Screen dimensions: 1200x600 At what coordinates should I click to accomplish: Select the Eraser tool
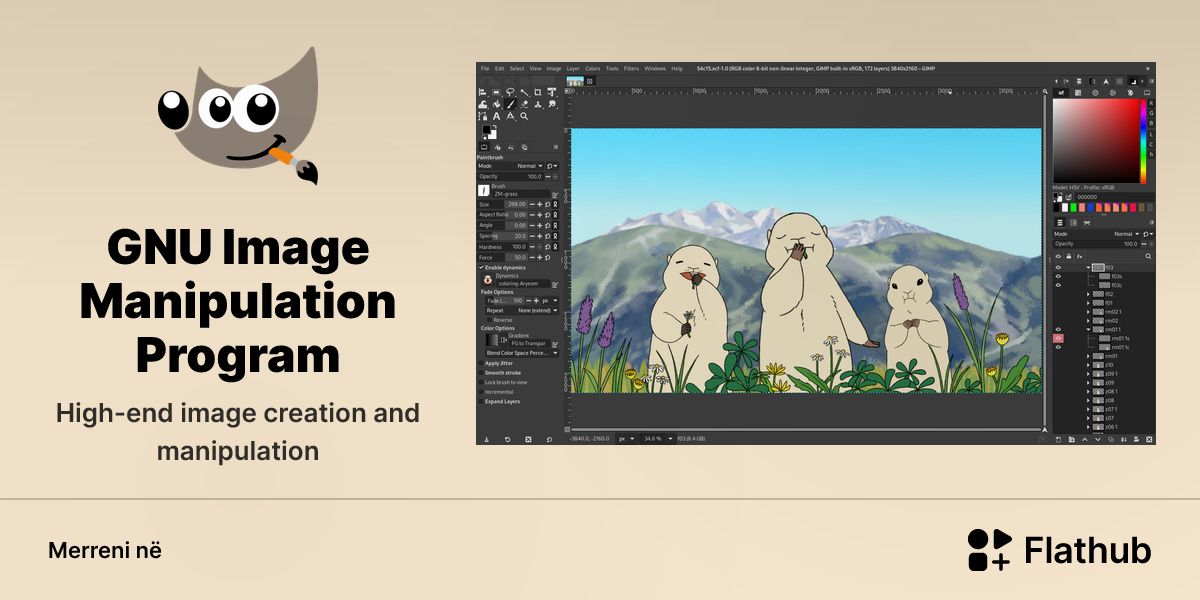click(524, 104)
